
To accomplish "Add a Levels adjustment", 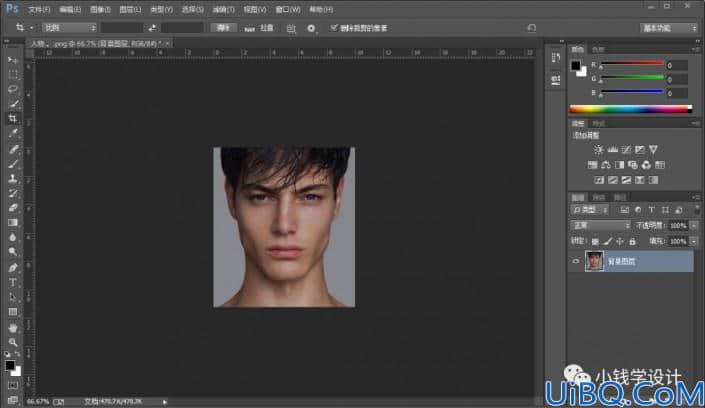I will tap(612, 149).
